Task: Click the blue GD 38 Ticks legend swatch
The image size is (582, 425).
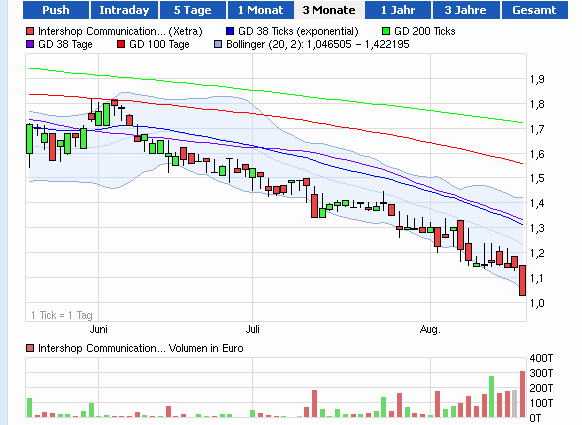Action: coord(230,31)
